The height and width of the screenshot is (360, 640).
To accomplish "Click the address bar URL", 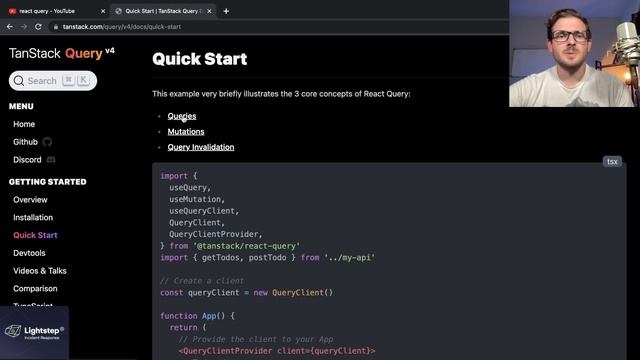I will (x=122, y=27).
